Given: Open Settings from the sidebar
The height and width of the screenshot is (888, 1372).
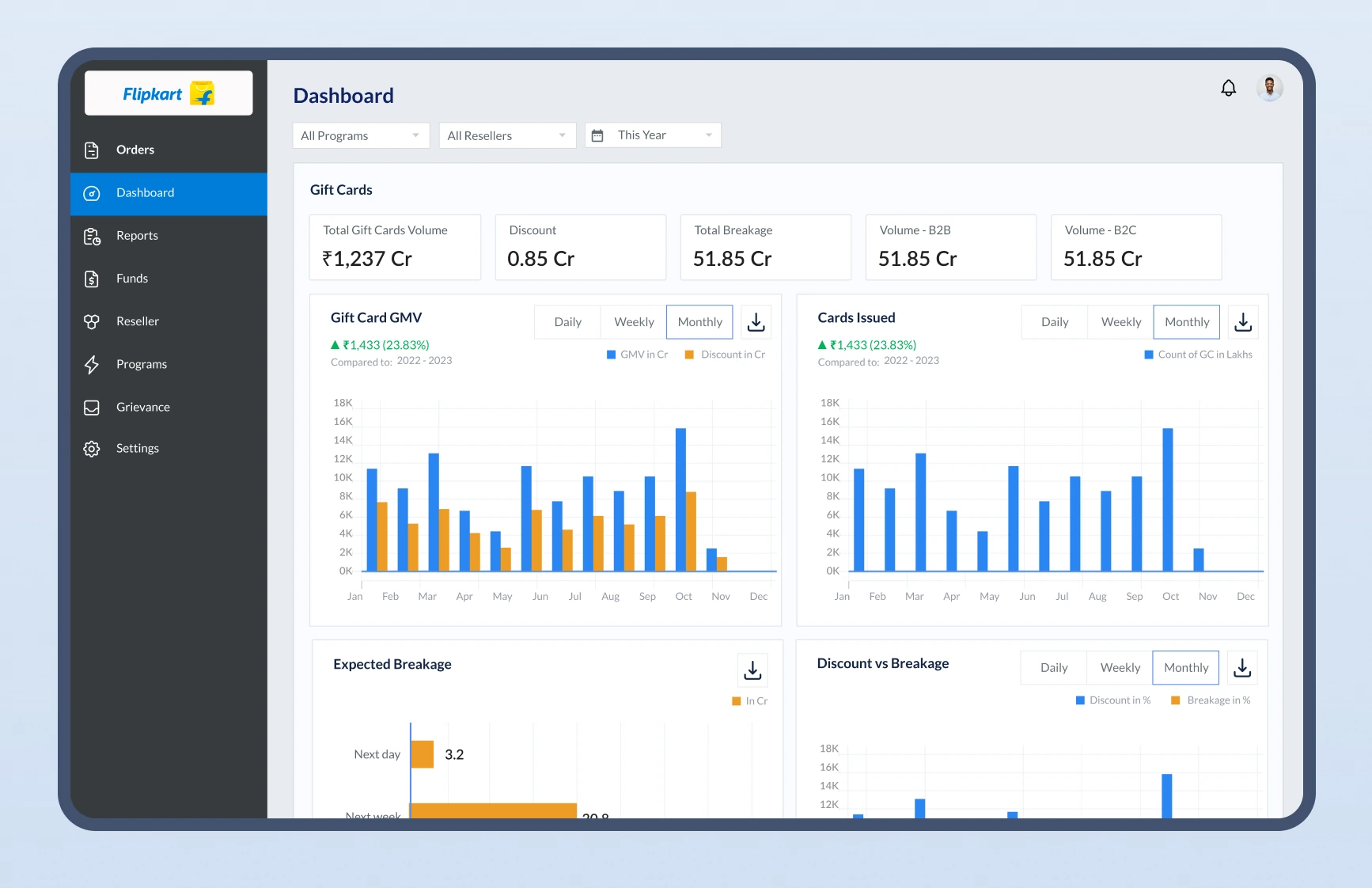Looking at the screenshot, I should (x=169, y=449).
